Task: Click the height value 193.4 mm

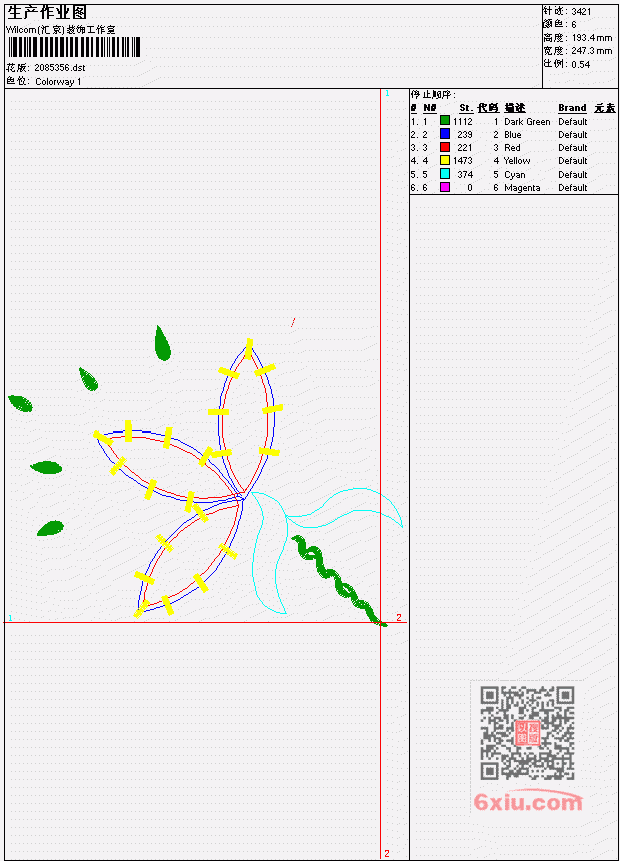Action: click(592, 38)
